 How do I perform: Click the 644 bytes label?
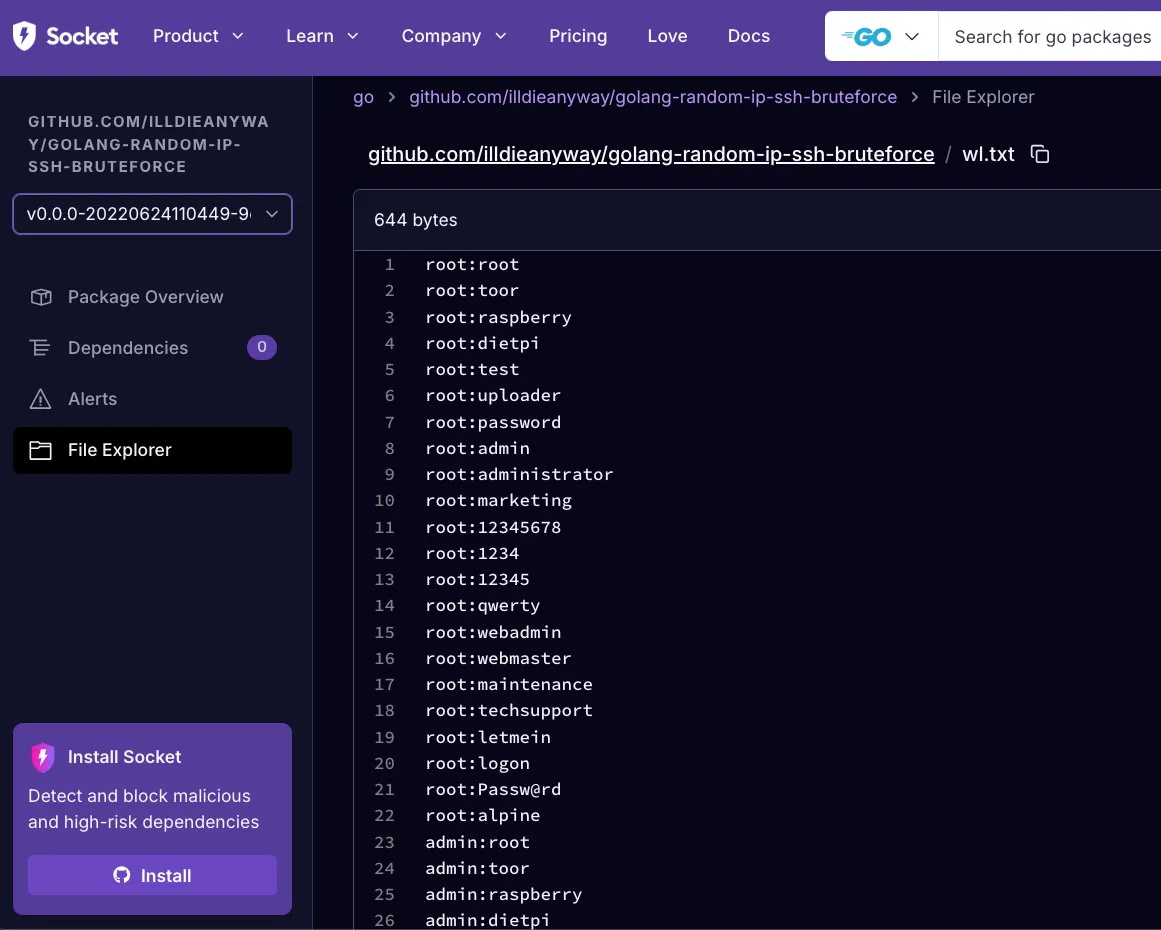[415, 220]
